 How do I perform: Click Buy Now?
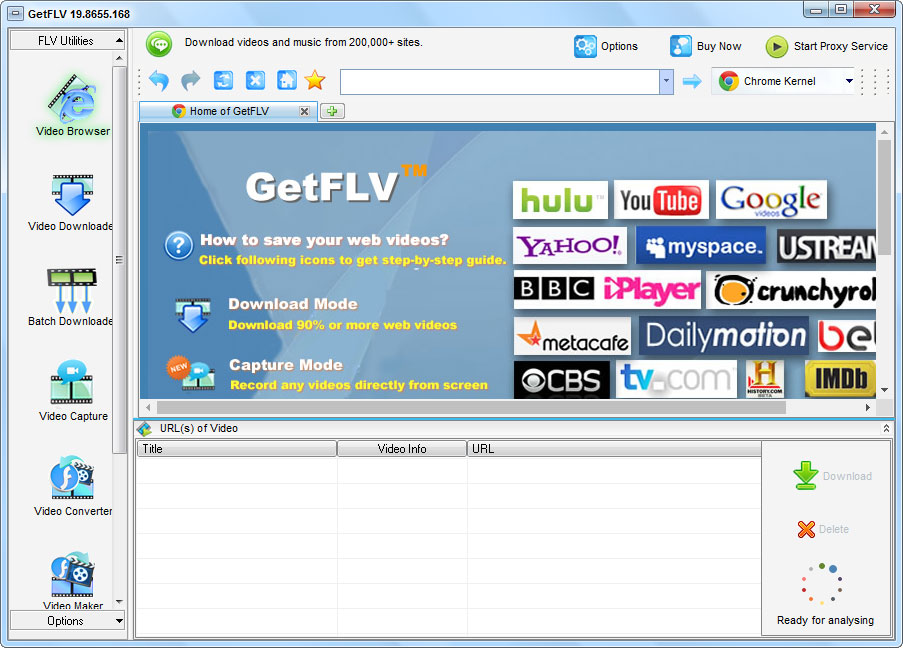[x=705, y=46]
